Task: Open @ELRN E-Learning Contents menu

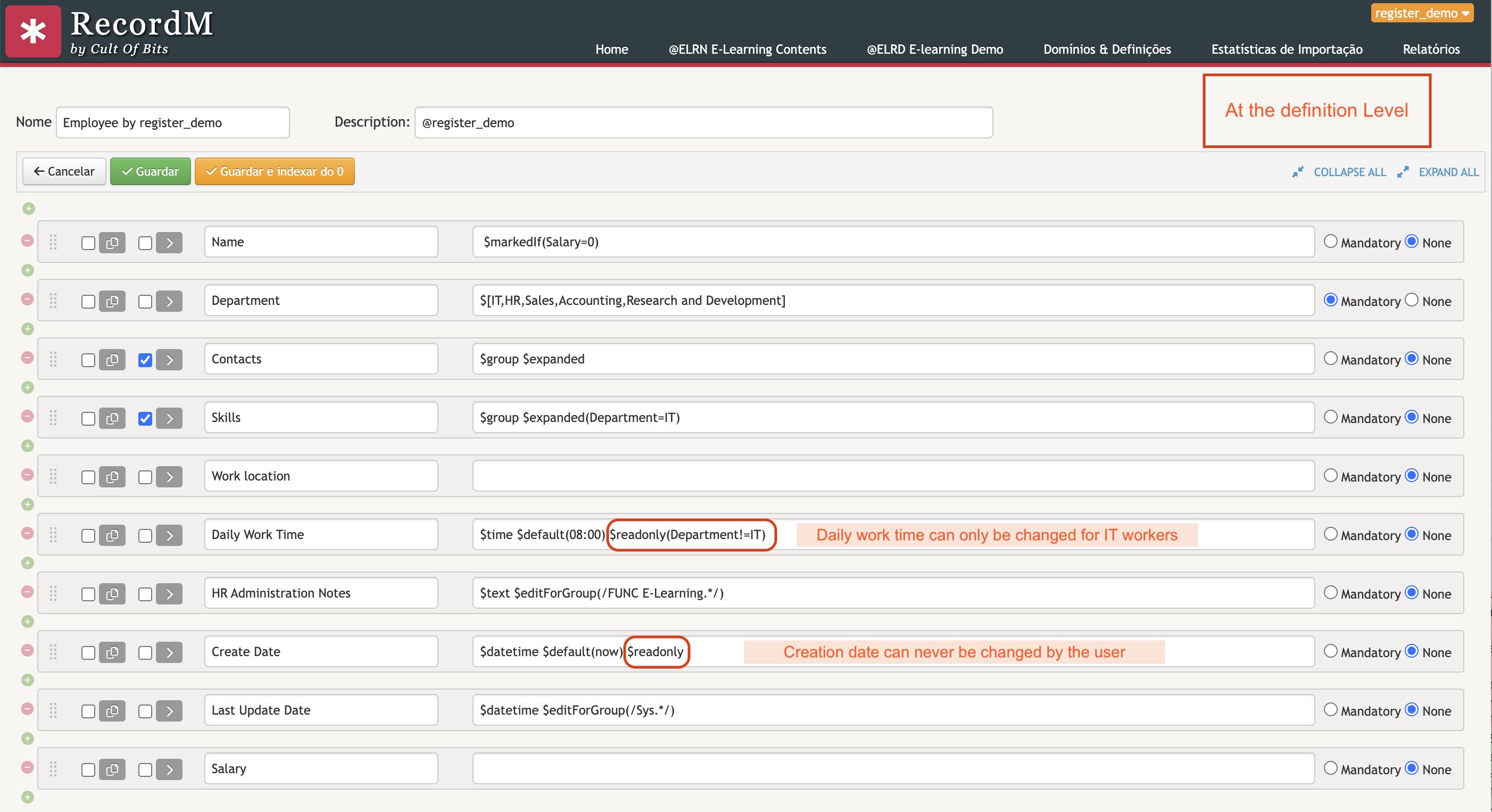Action: pos(747,49)
